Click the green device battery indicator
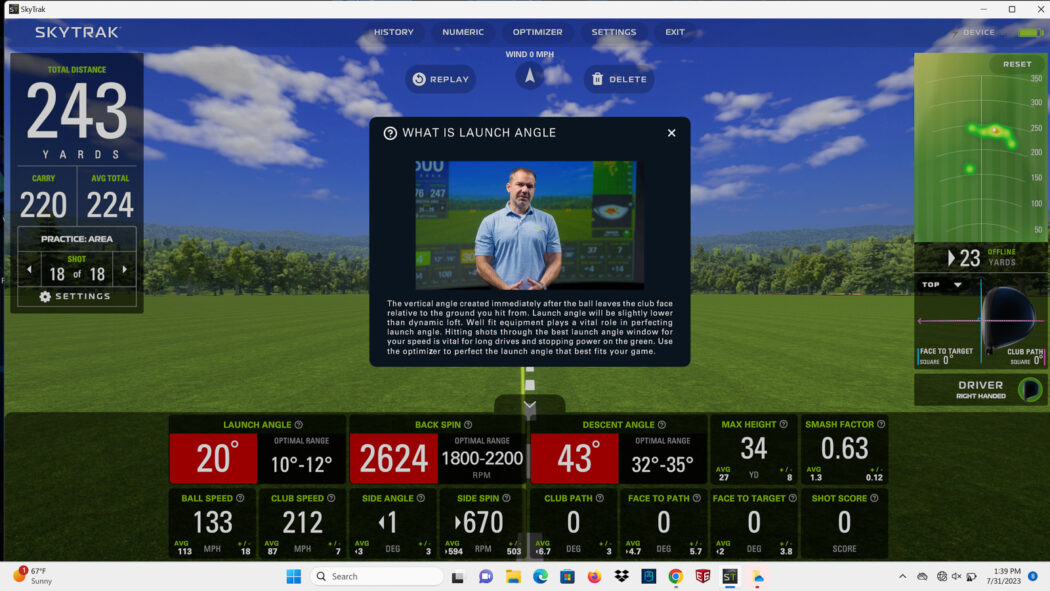Viewport: 1050px width, 591px height. (x=1030, y=32)
